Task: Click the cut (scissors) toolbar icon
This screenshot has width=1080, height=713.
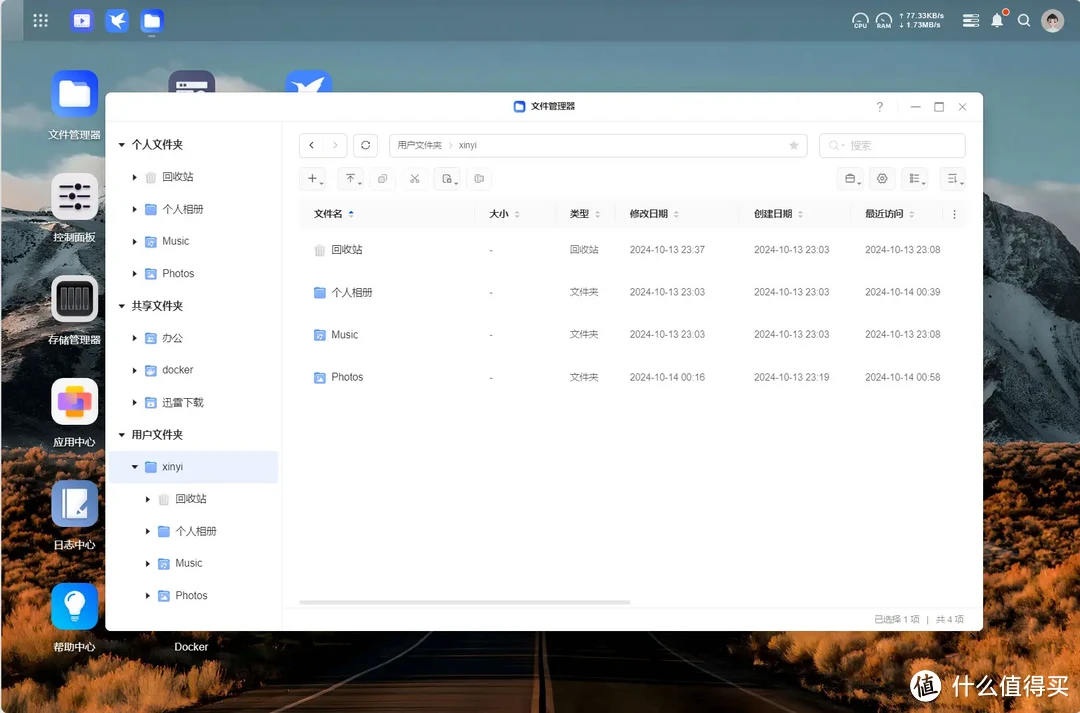Action: click(x=414, y=179)
